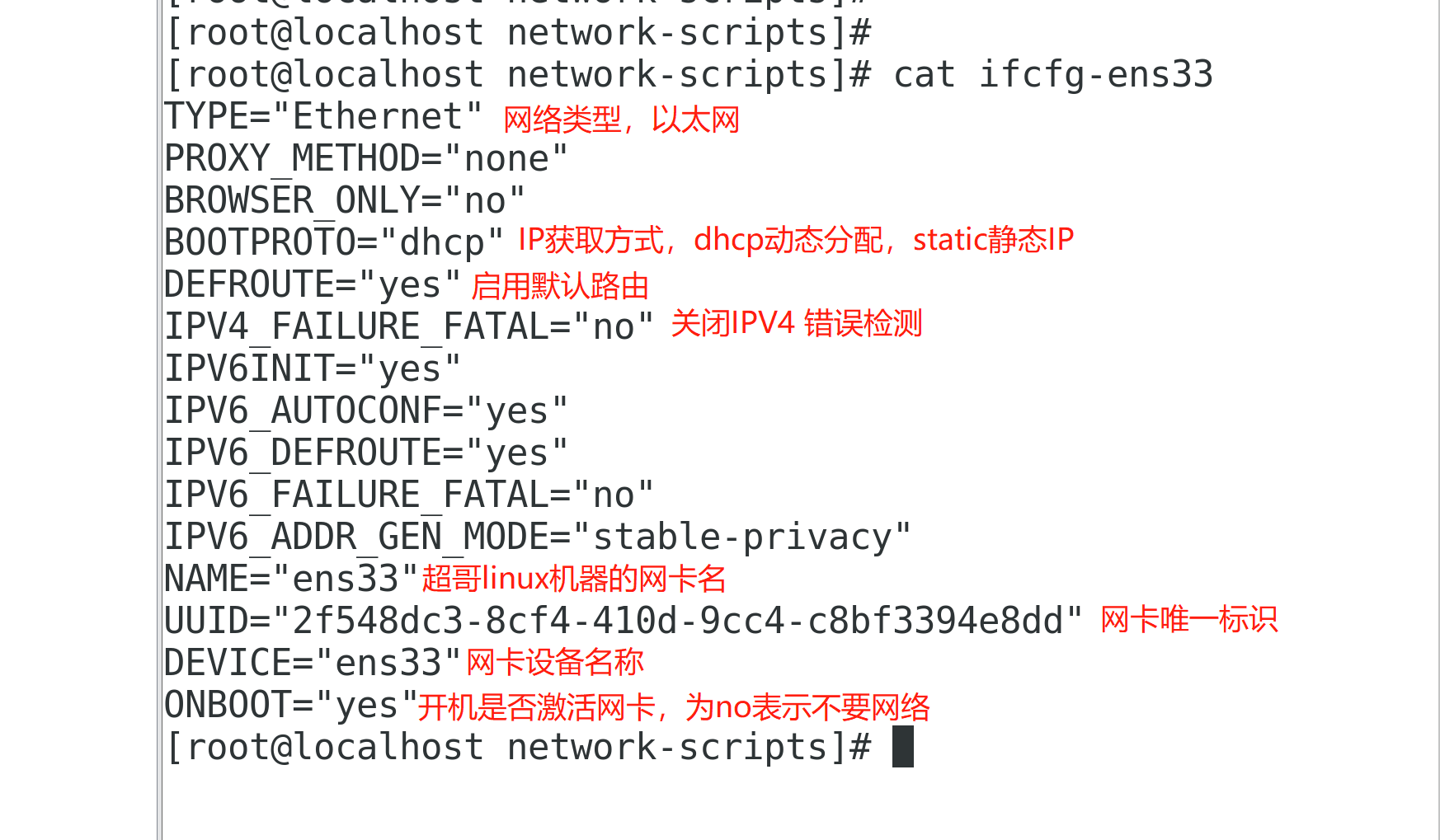The height and width of the screenshot is (840, 1440).
Task: Click the red annotation "网卡唯一标识"
Action: tap(1188, 620)
